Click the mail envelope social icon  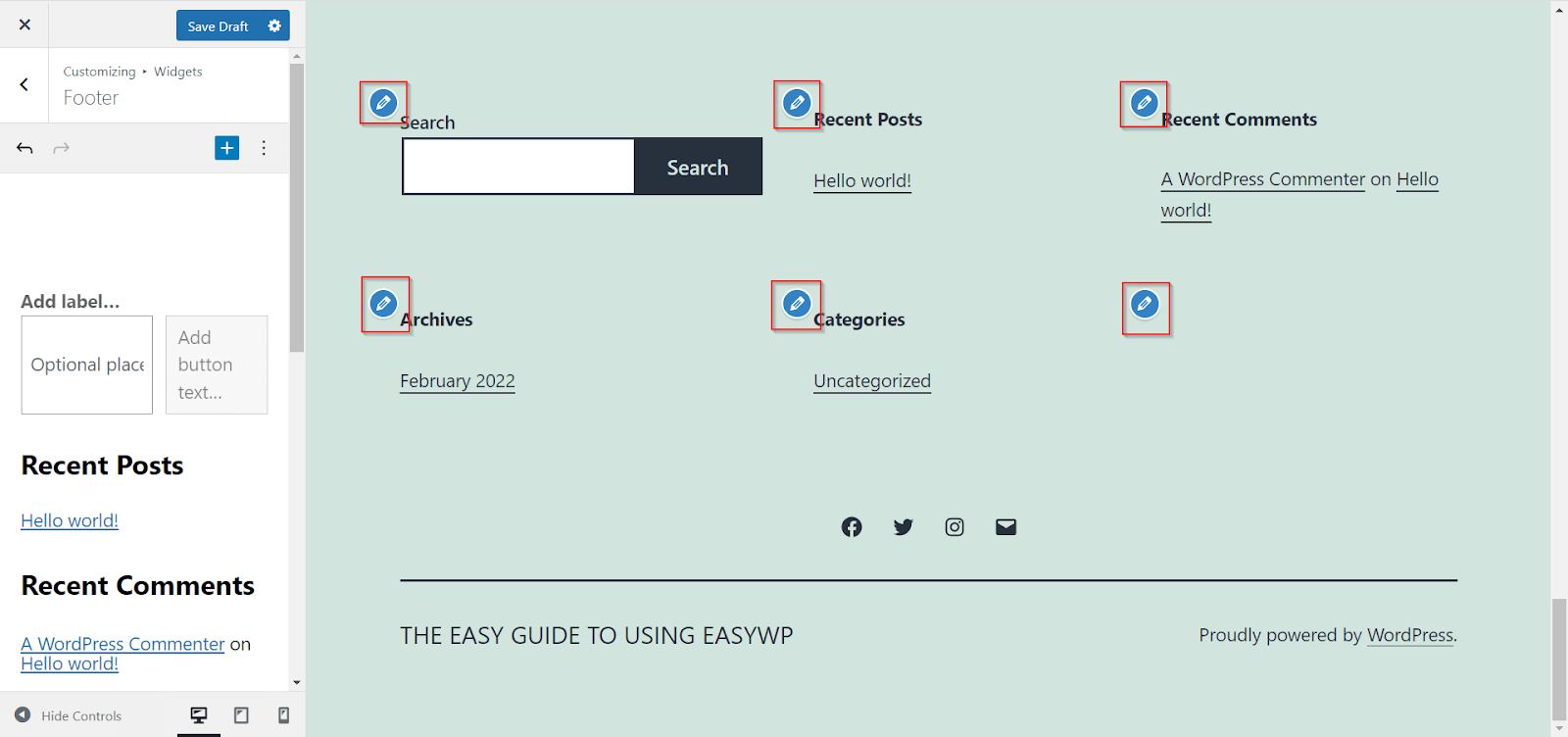click(x=1005, y=527)
